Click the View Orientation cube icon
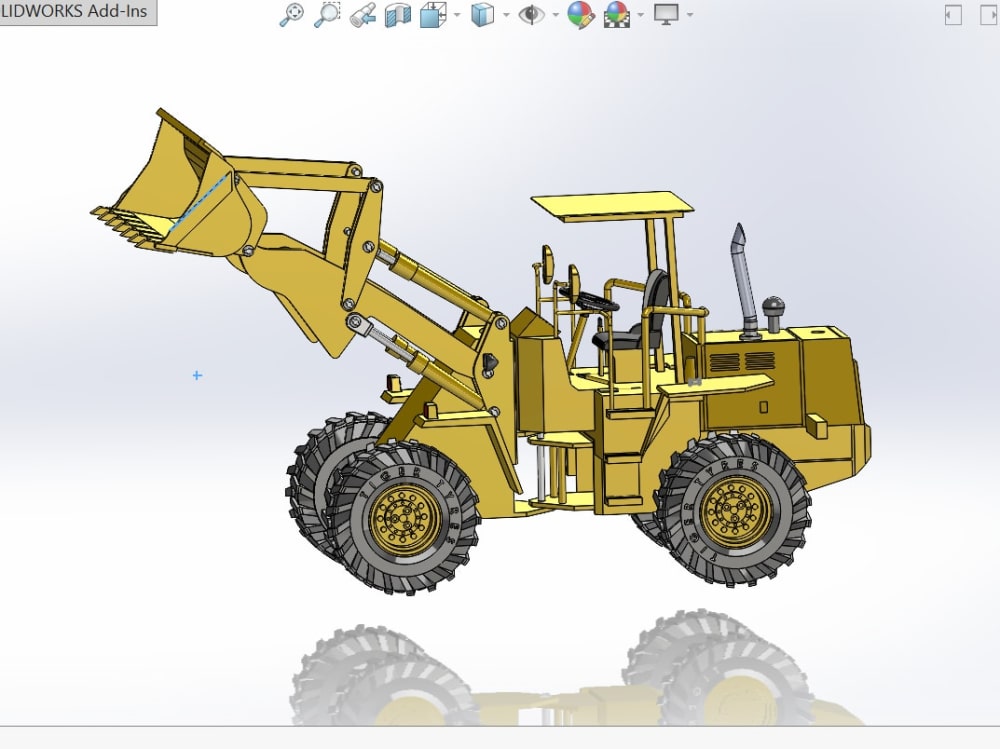1000x749 pixels. [434, 15]
